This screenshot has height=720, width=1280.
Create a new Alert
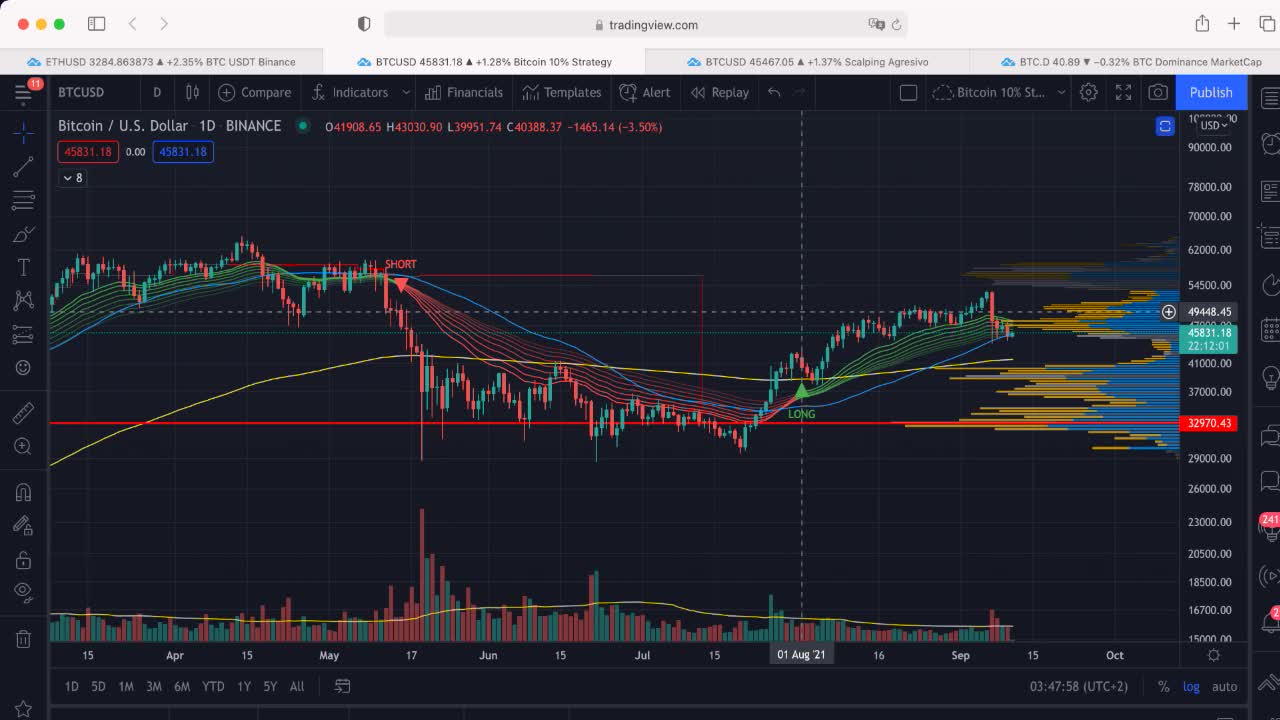(x=645, y=92)
